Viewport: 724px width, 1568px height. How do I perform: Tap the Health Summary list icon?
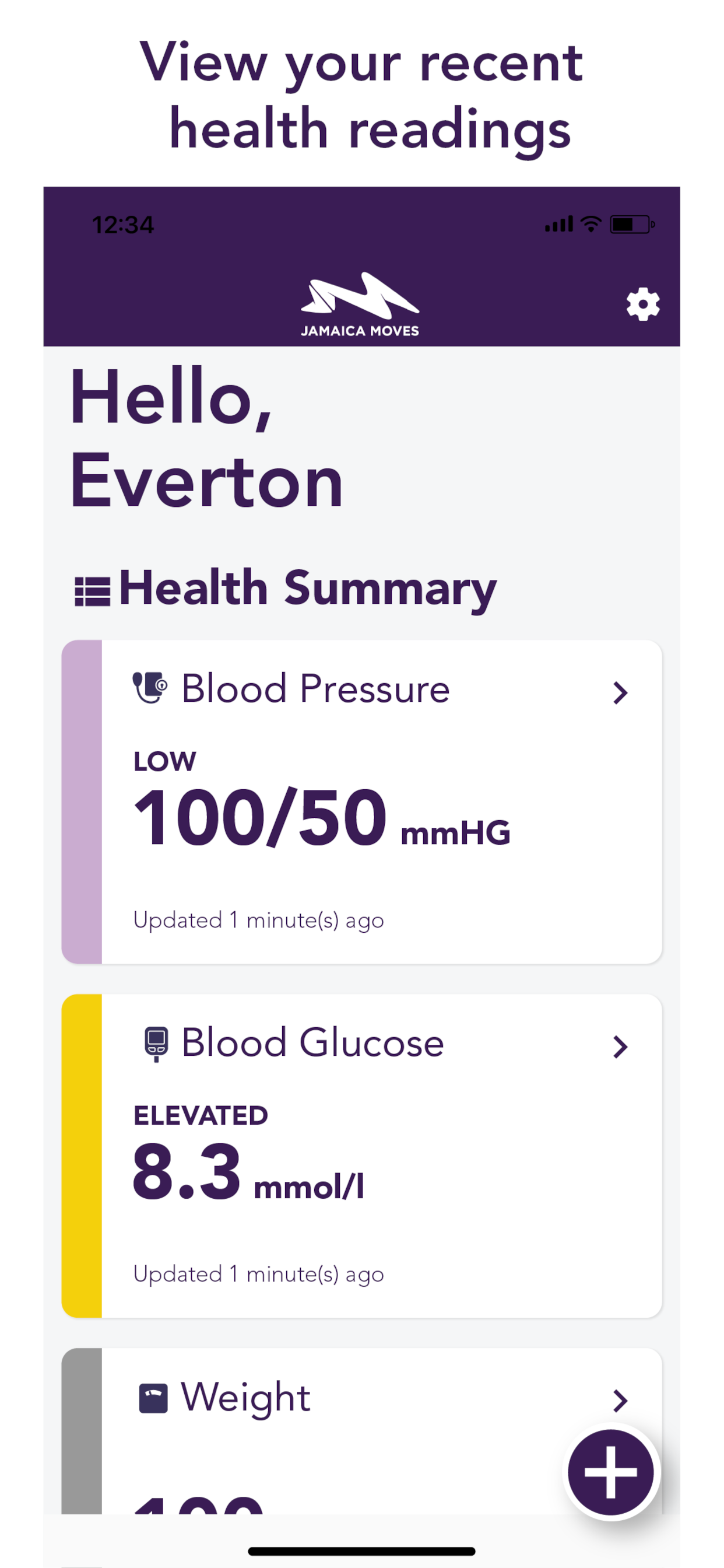point(93,591)
